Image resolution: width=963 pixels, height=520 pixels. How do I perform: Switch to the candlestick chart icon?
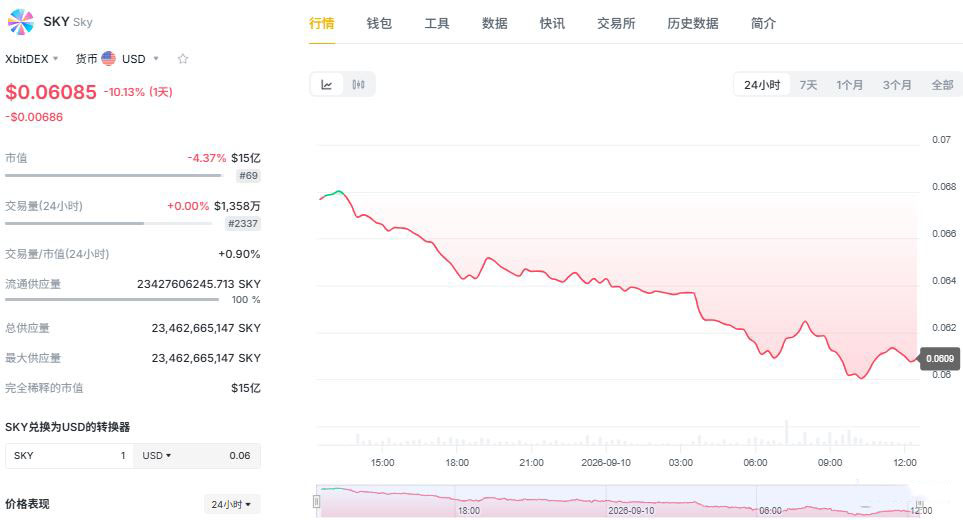pyautogui.click(x=359, y=85)
